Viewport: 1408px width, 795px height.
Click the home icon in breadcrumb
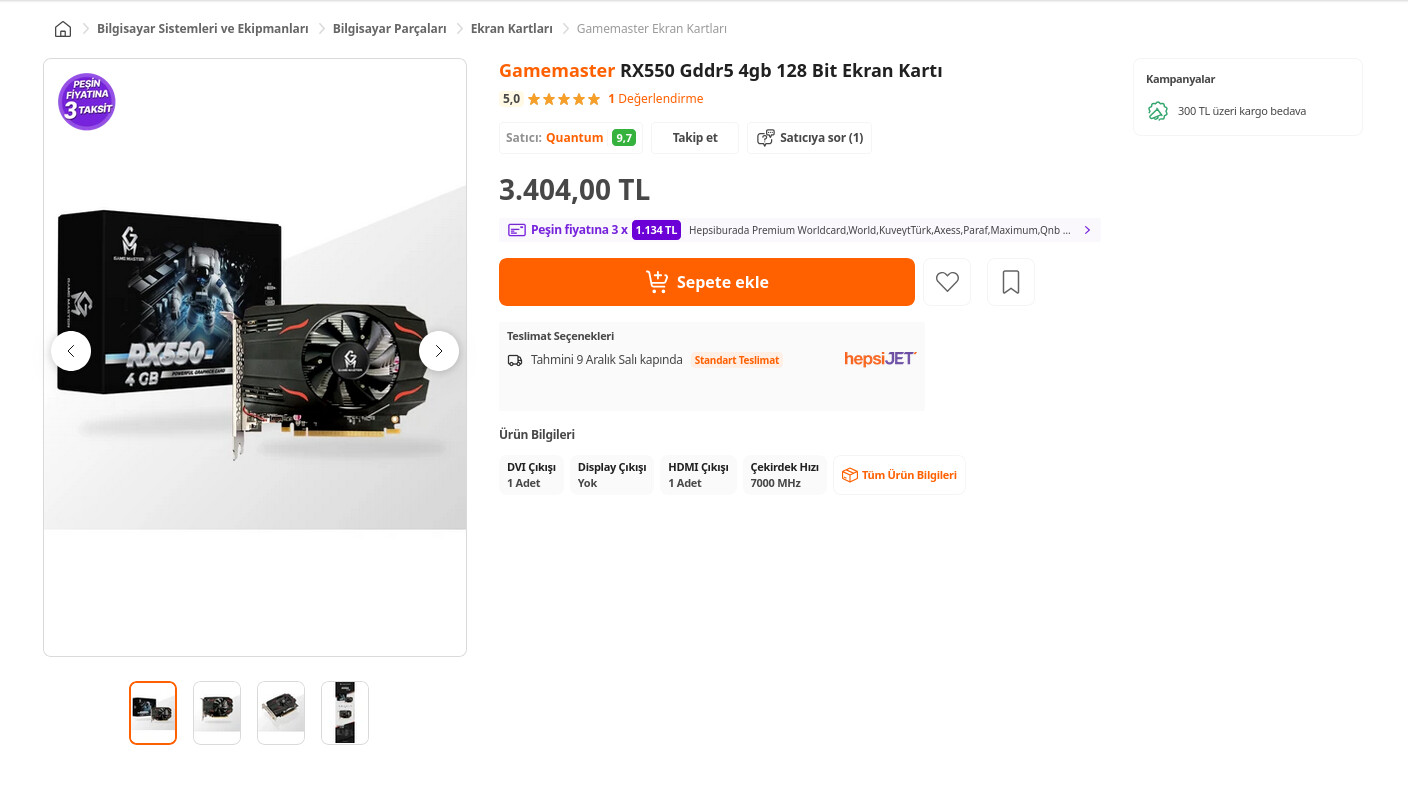63,29
